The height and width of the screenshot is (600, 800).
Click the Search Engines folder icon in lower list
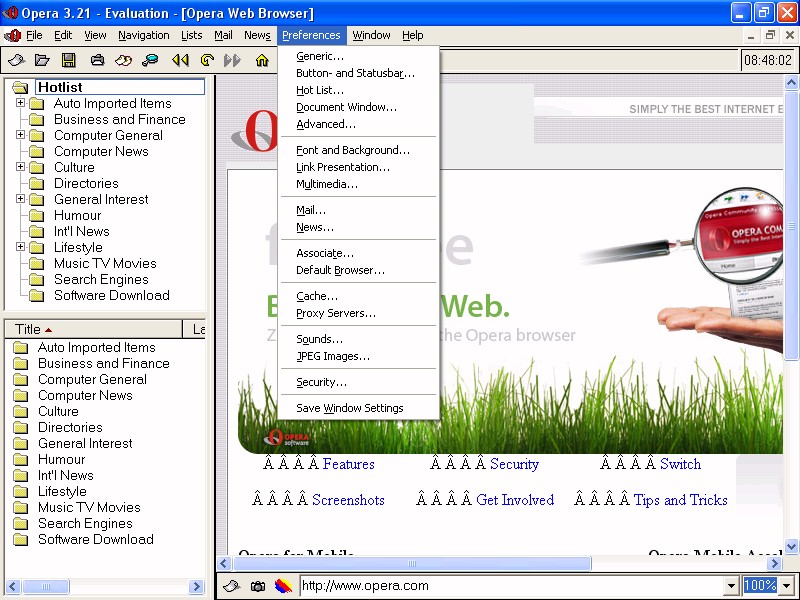20,524
